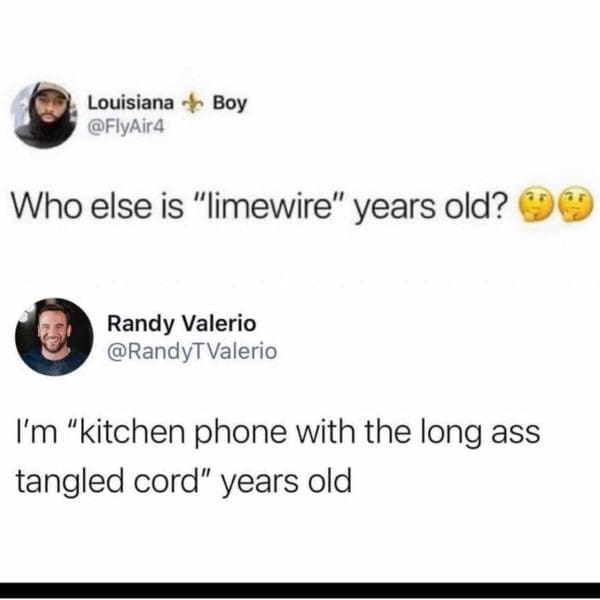The height and width of the screenshot is (600, 600).
Task: Open Randy Valerio's profile picture
Action: (54, 337)
